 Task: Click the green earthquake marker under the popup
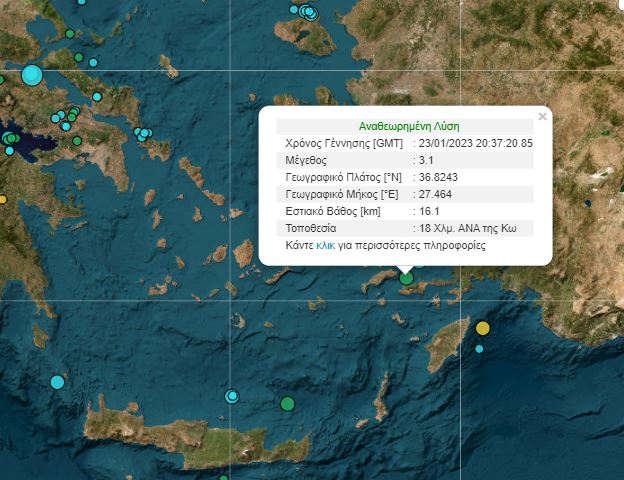406,278
